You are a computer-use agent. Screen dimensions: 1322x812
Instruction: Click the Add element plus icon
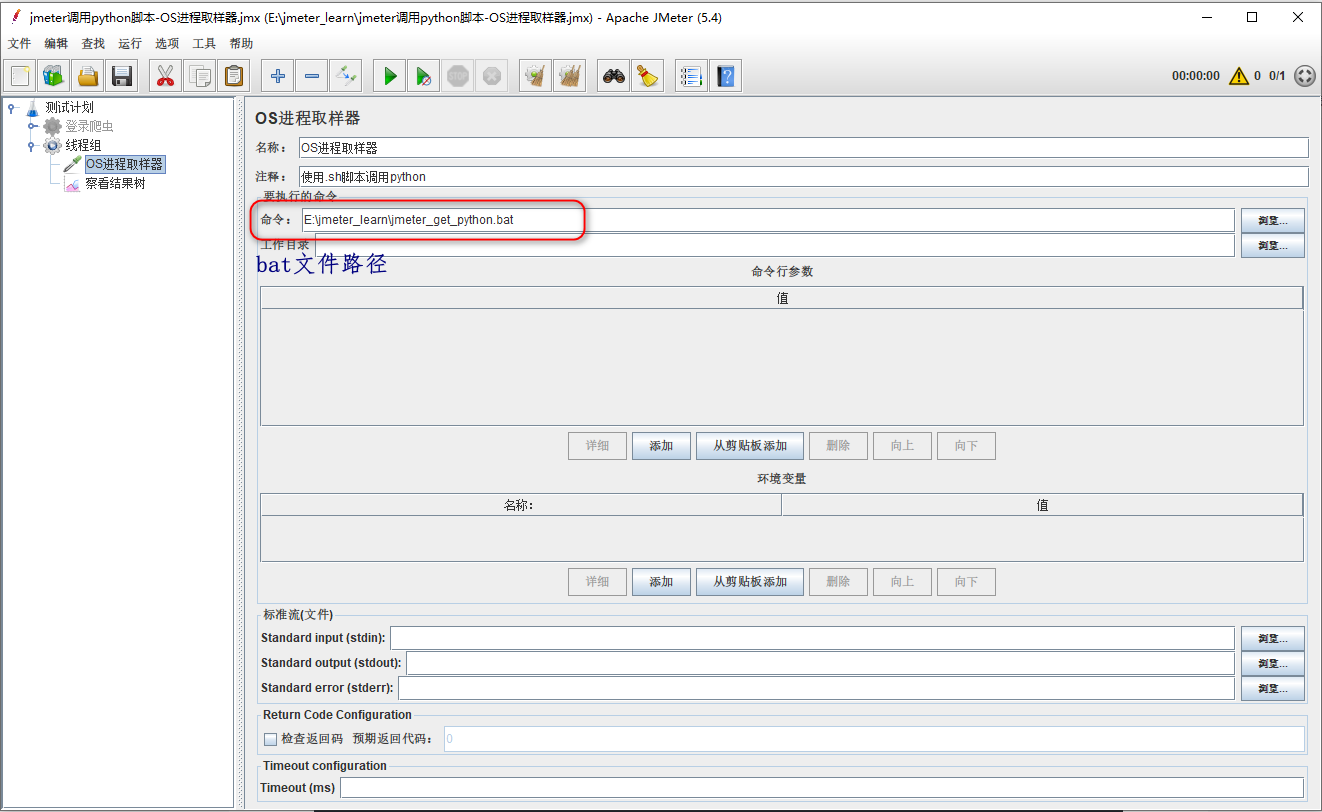[x=277, y=75]
